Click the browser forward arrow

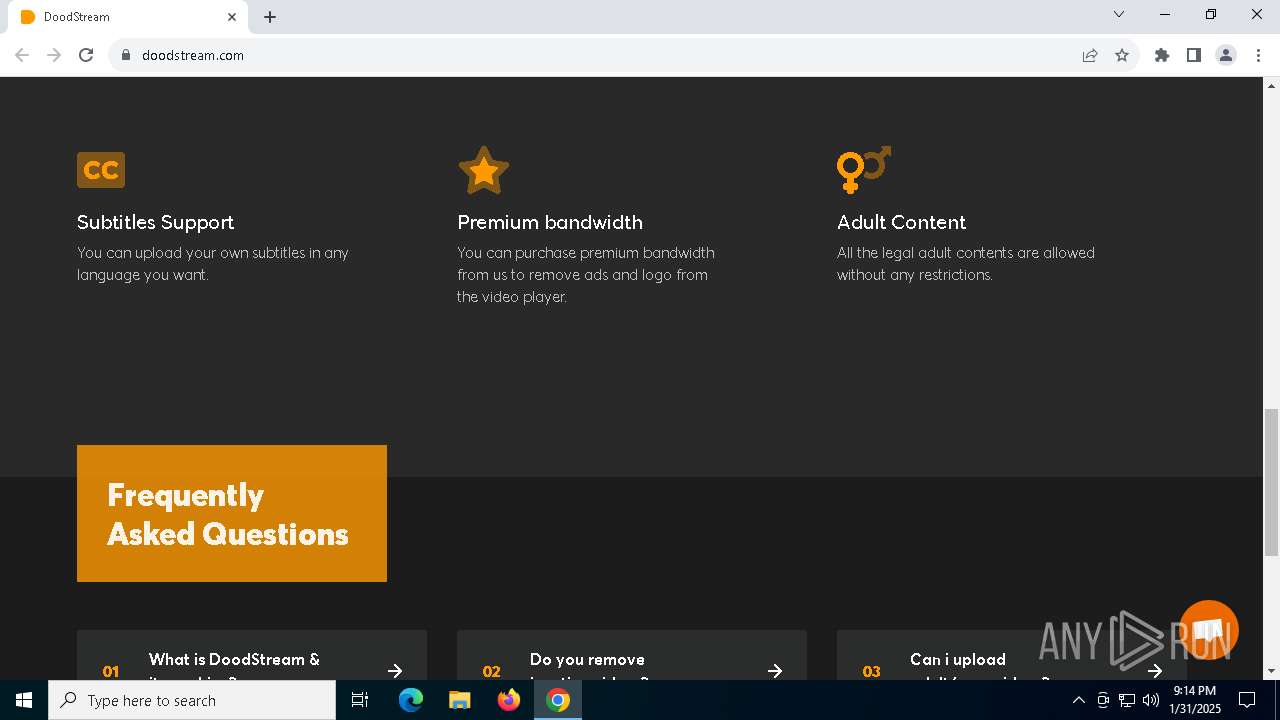click(54, 55)
